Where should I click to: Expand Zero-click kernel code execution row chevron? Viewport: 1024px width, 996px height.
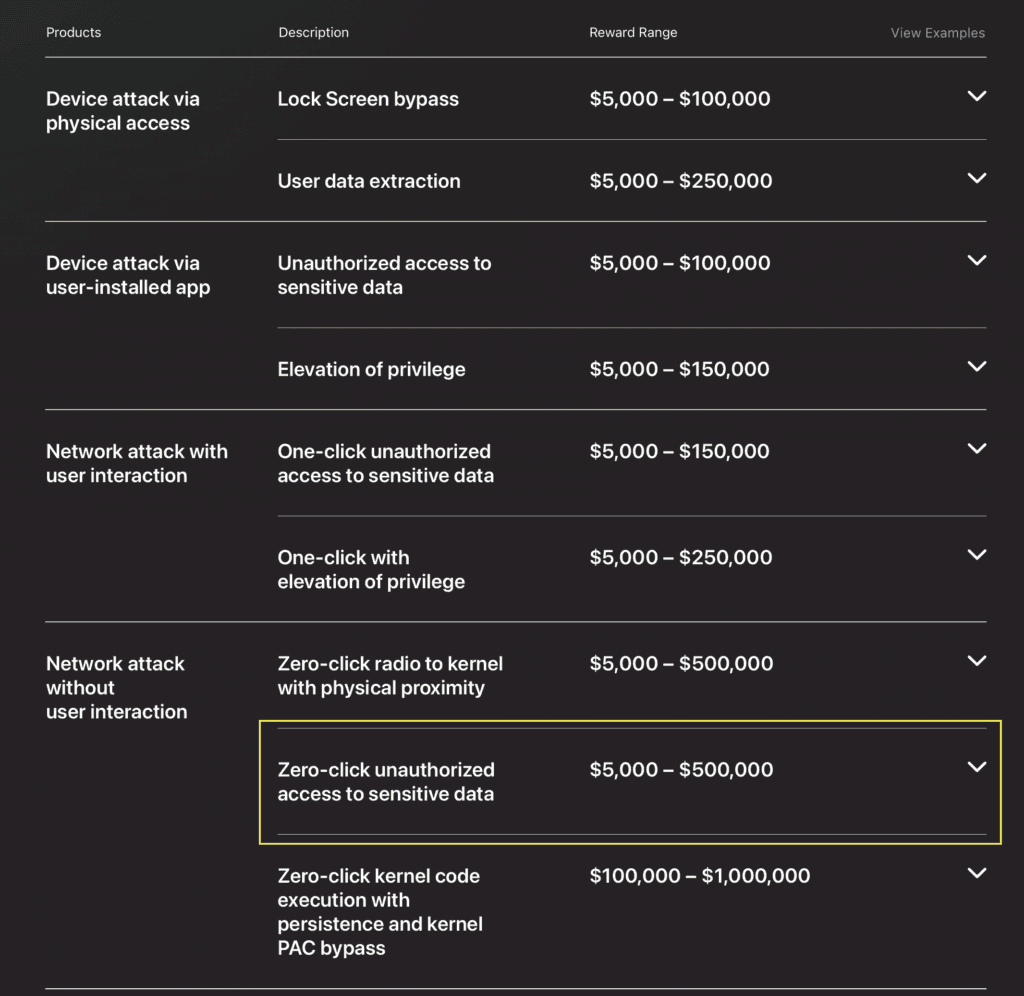pos(977,873)
